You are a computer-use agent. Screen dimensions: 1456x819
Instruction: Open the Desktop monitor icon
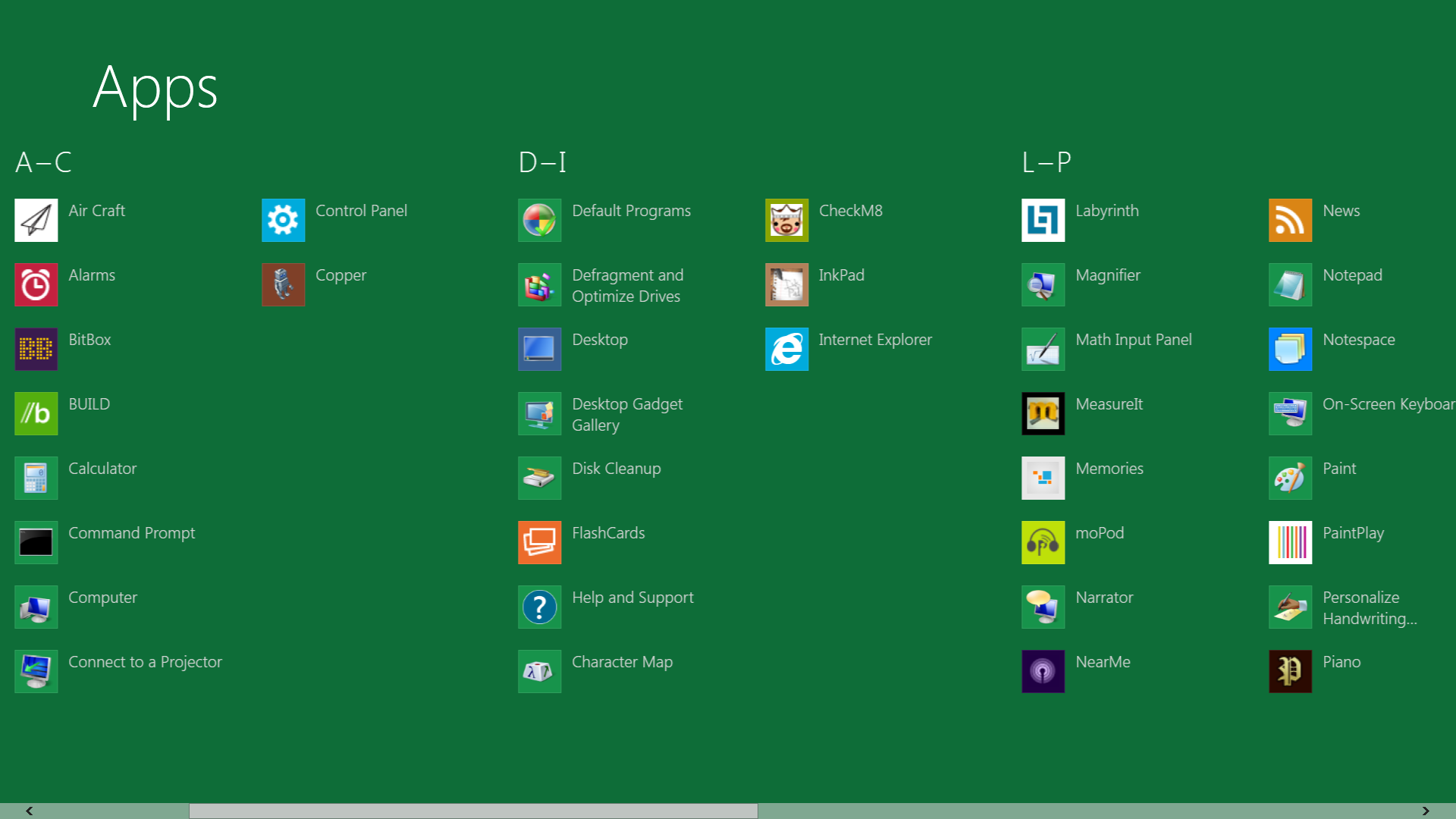pos(540,349)
